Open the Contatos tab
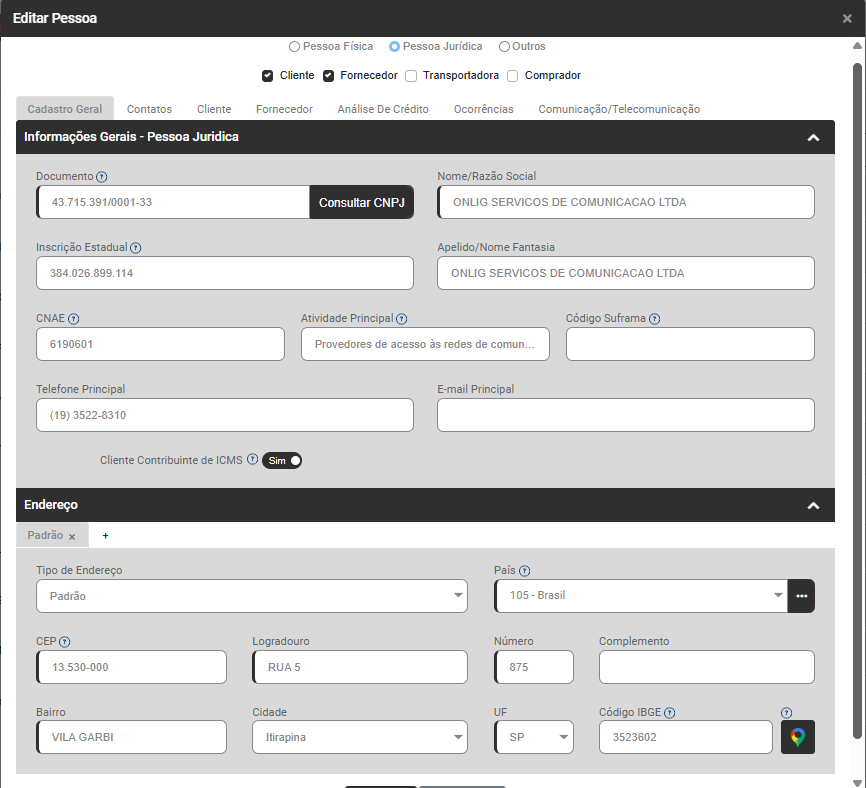The image size is (866, 788). click(149, 109)
